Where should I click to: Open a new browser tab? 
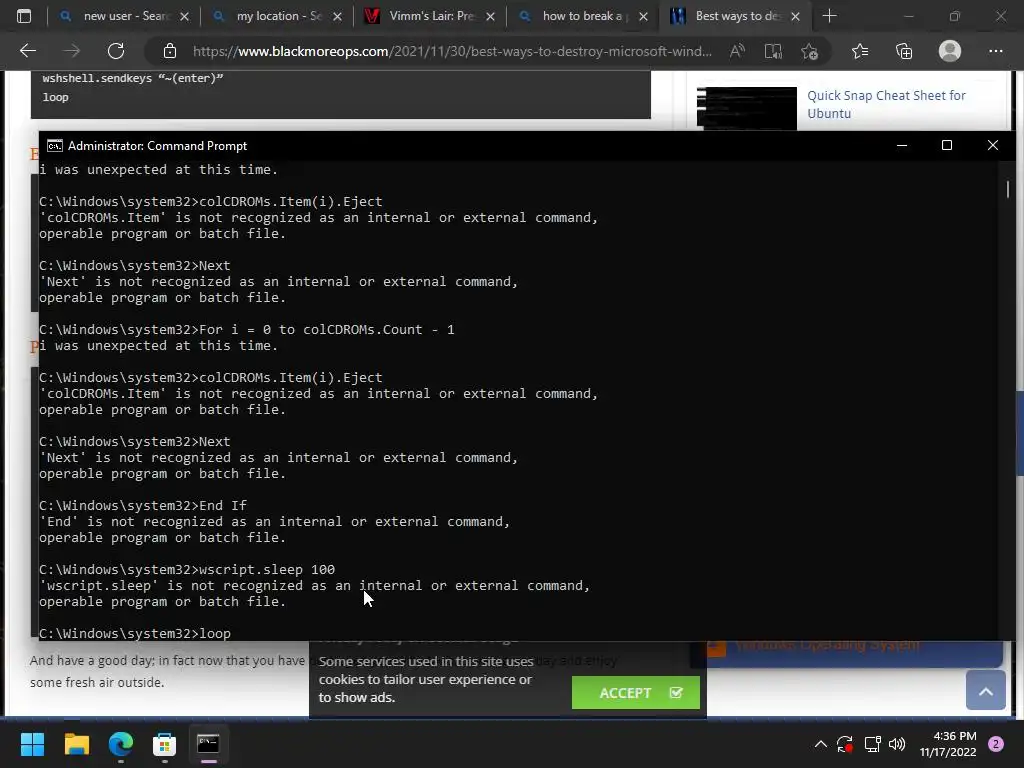(829, 16)
